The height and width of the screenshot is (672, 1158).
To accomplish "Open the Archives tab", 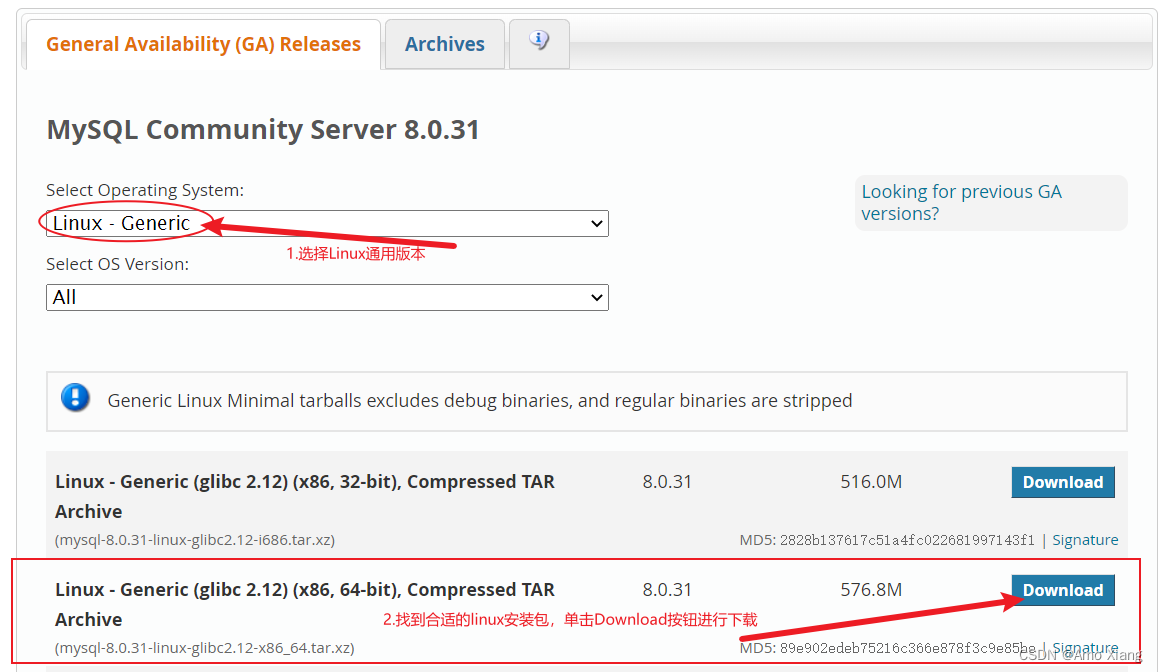I will tap(445, 44).
